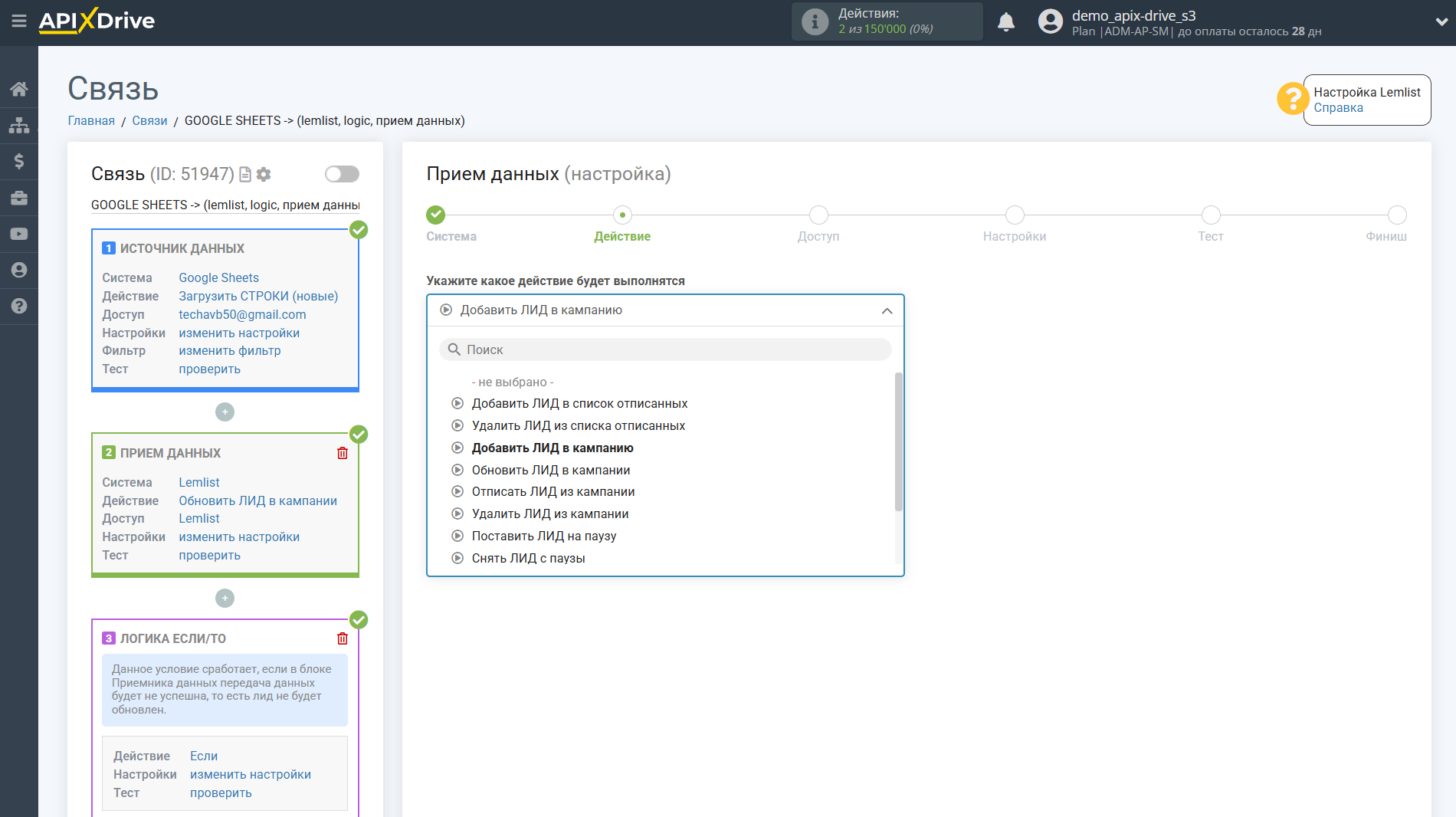This screenshot has height=817, width=1456.
Task: Delete the ПРИЕМ ДАННЫХ block
Action: [343, 453]
